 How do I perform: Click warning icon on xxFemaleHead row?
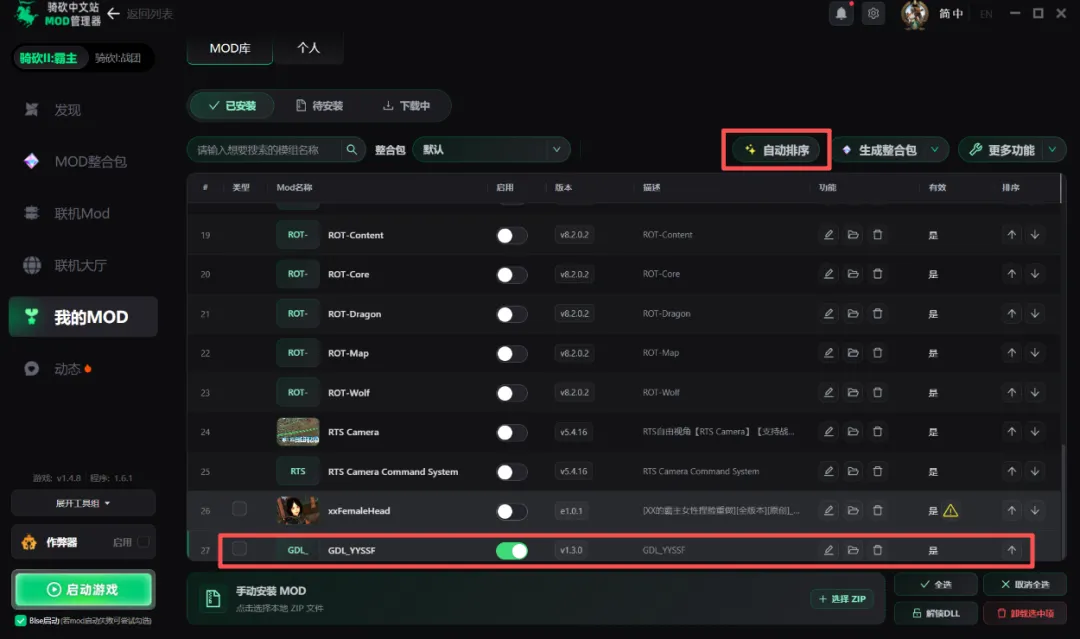[x=951, y=511]
